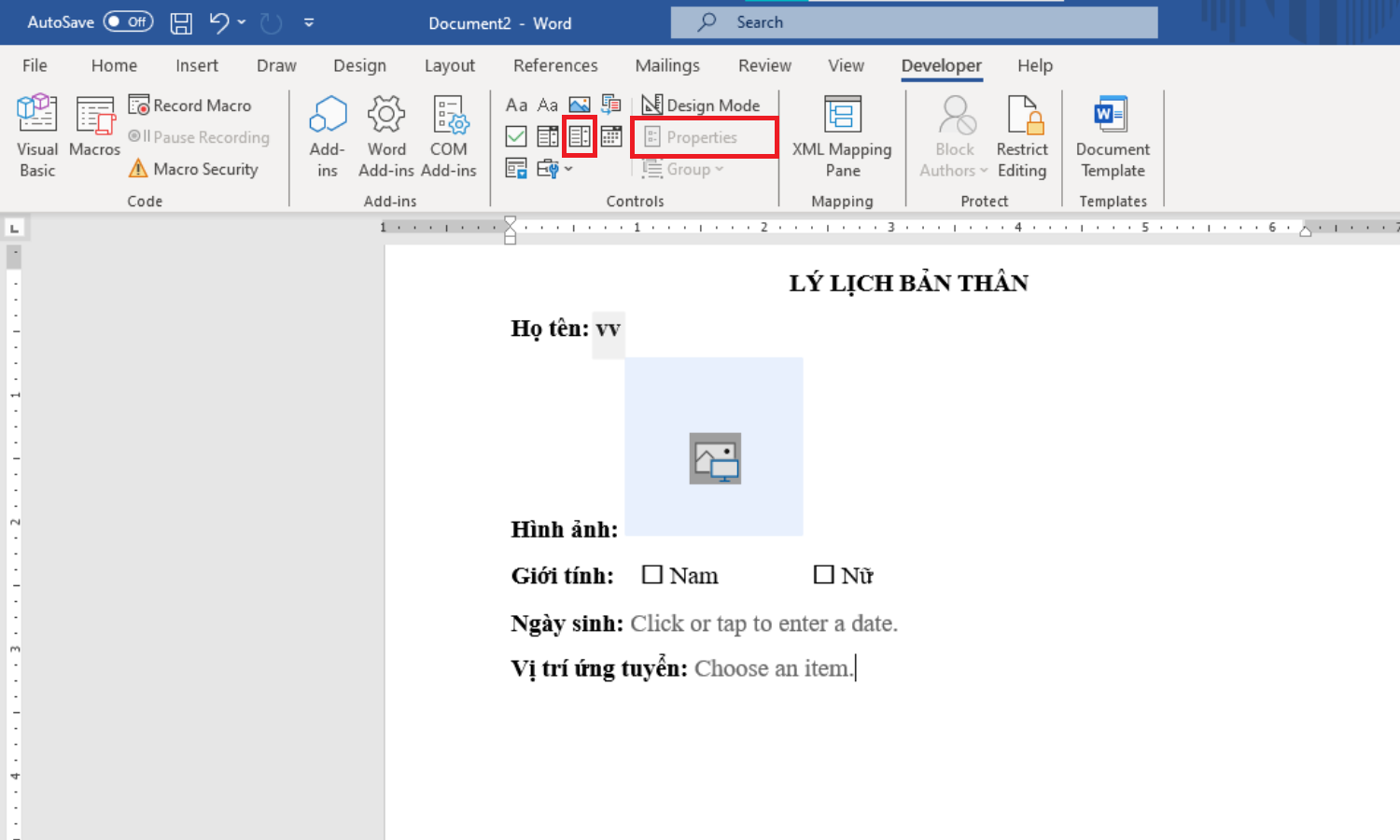Insert a Drop-Down List content control
The image size is (1400, 840).
[580, 136]
